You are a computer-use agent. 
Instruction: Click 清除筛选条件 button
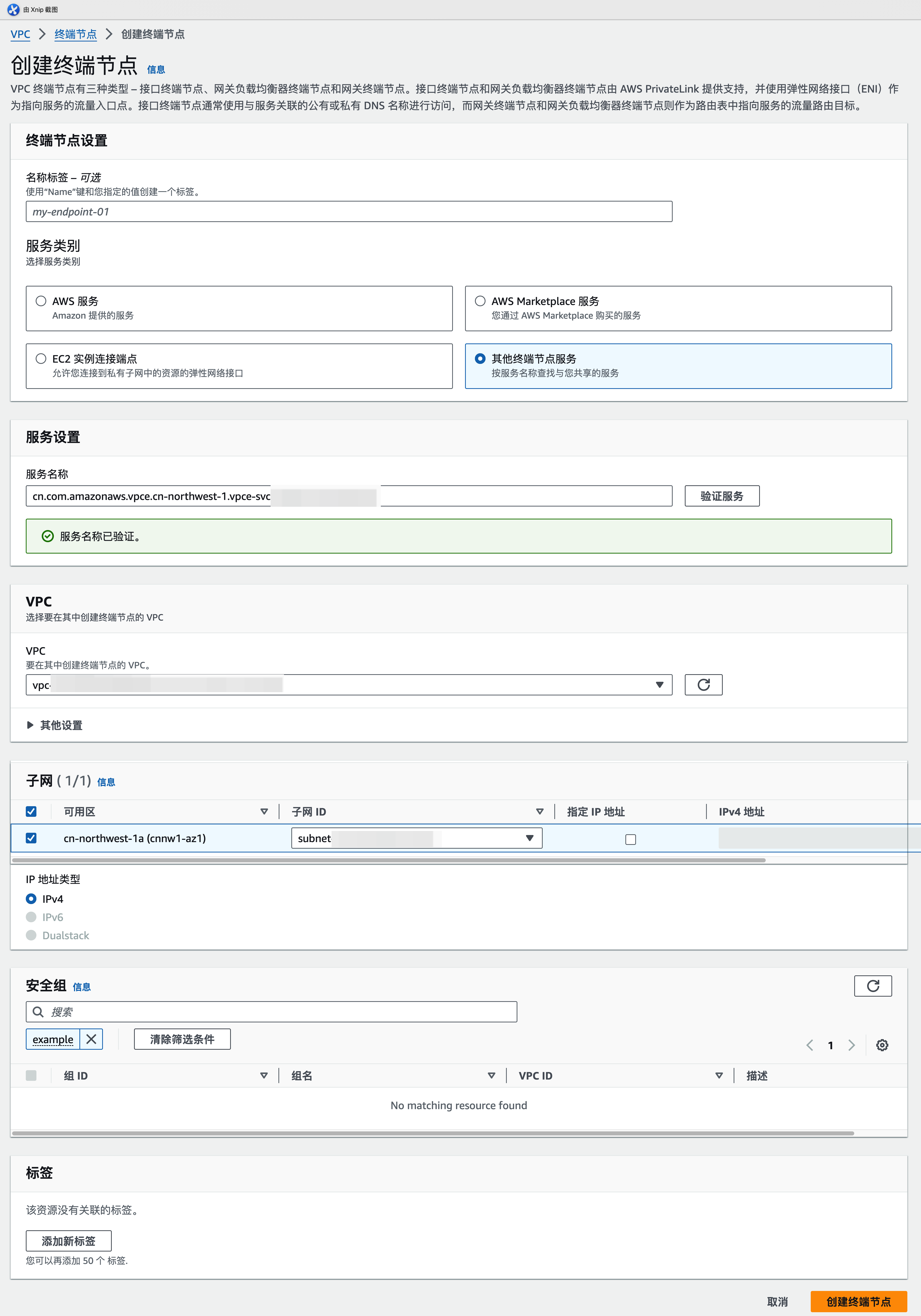point(182,1039)
